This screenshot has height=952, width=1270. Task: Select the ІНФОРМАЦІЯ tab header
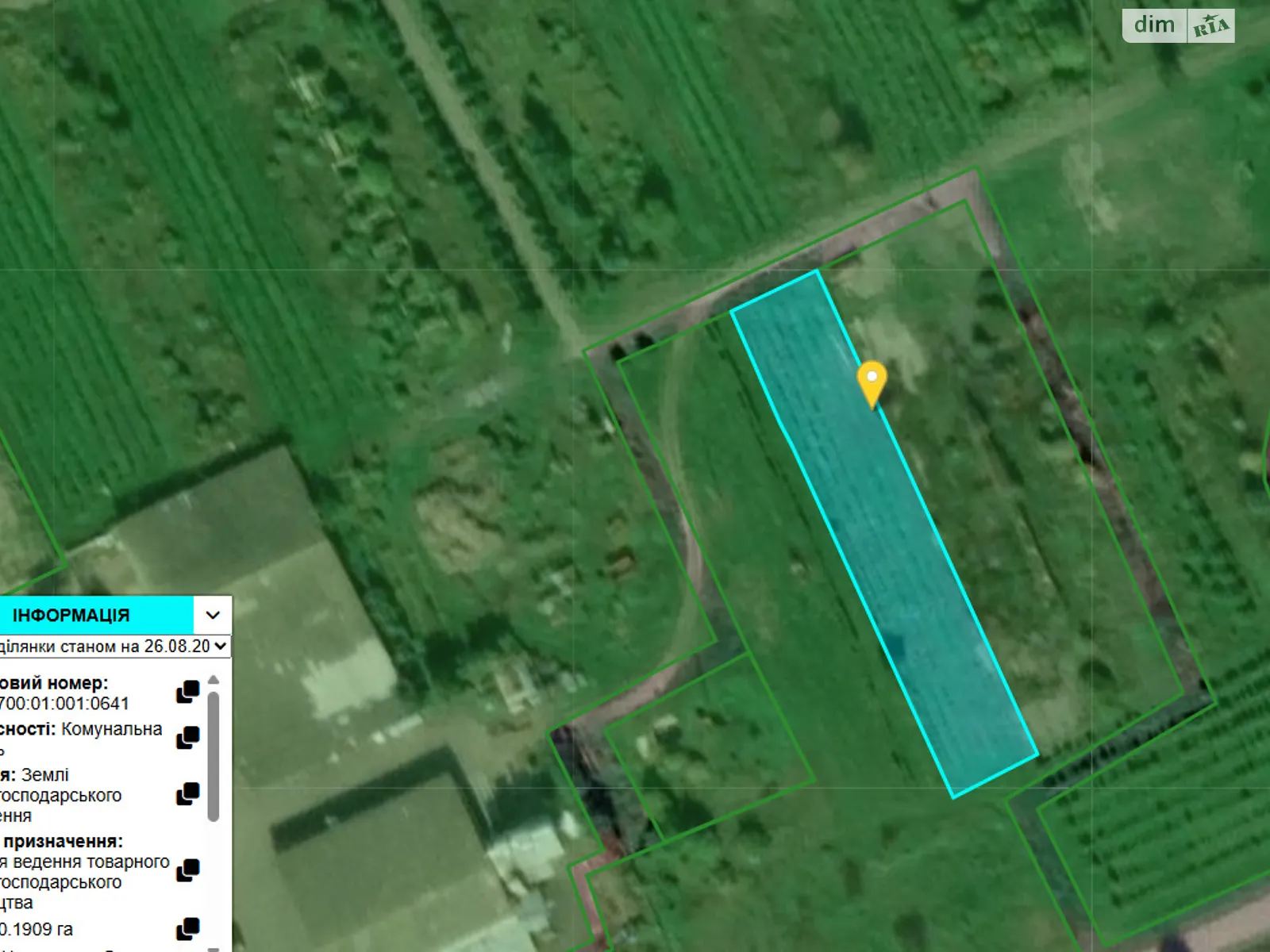[x=71, y=616]
